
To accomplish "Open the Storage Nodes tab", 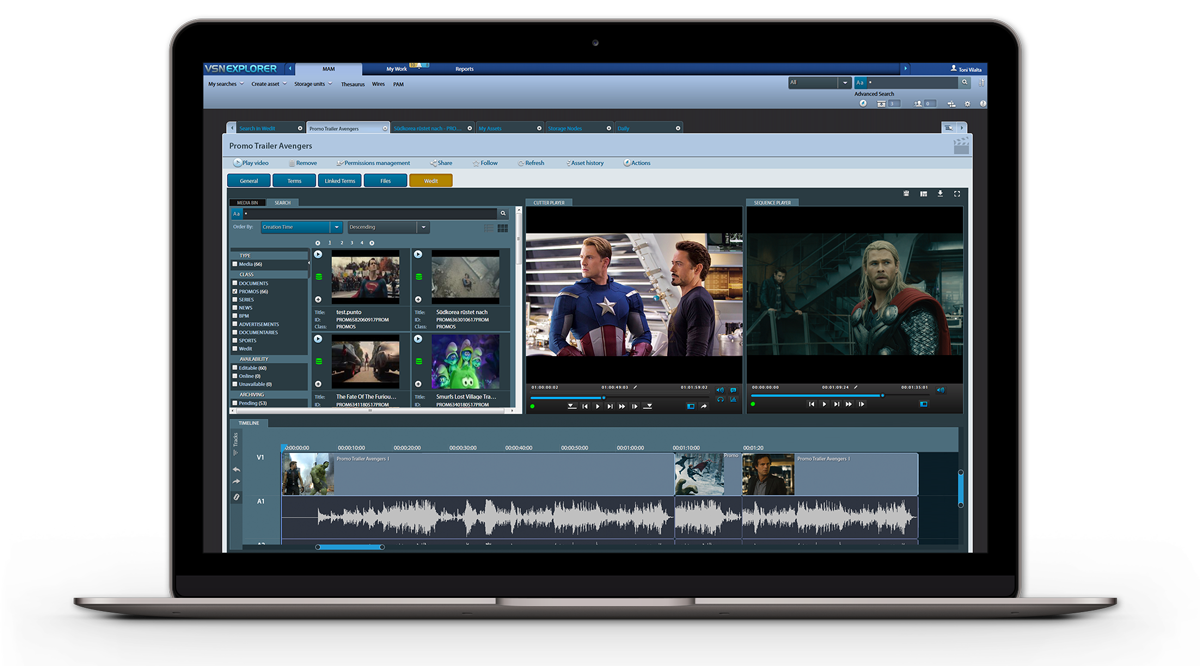I will (579, 128).
